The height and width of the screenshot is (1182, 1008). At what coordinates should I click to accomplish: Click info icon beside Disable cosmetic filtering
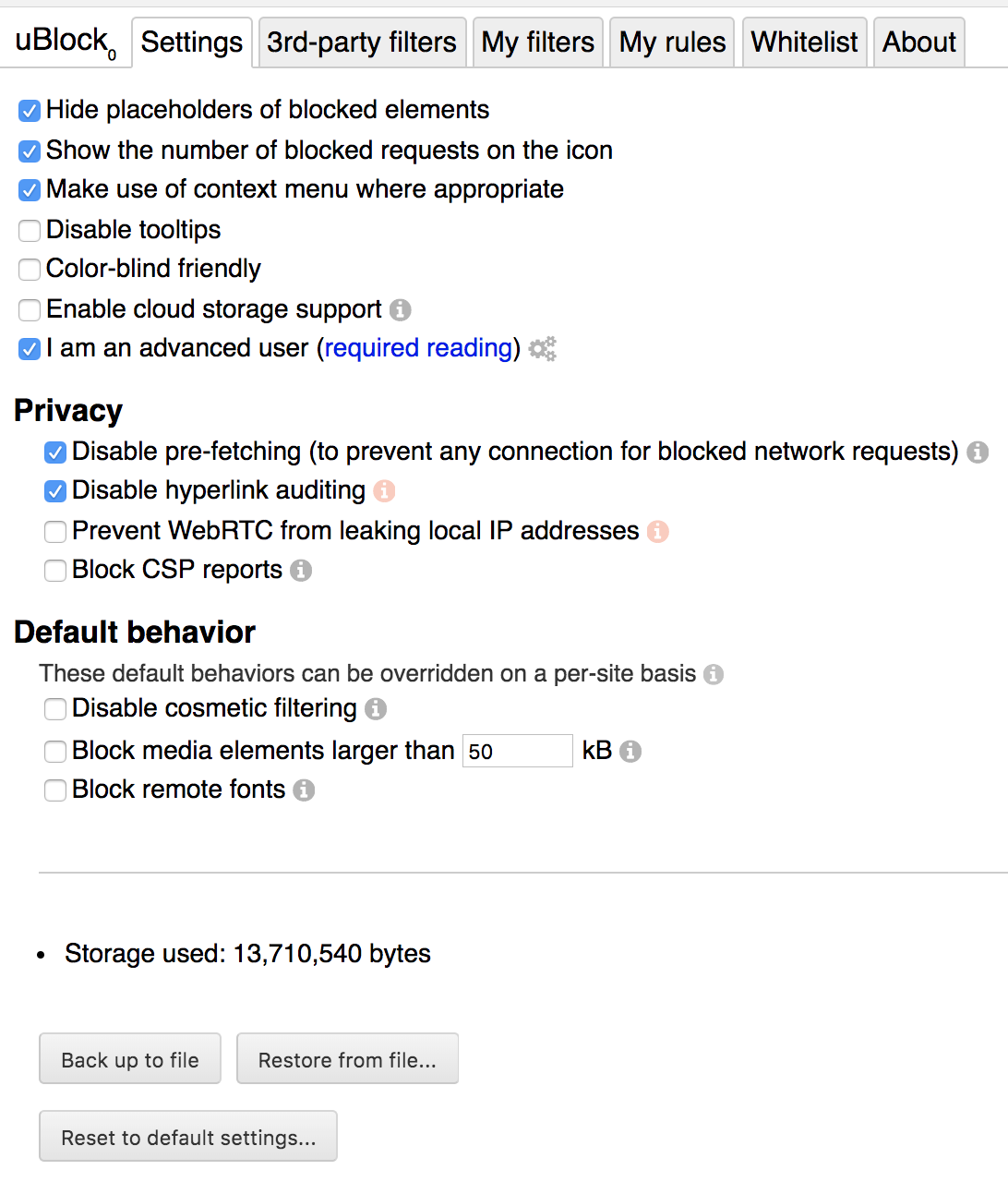coord(375,709)
